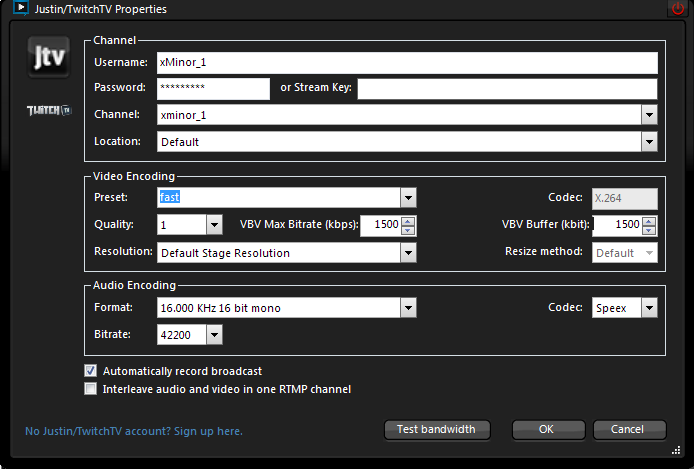Open the Quality dropdown
The height and width of the screenshot is (469, 694).
click(x=214, y=225)
